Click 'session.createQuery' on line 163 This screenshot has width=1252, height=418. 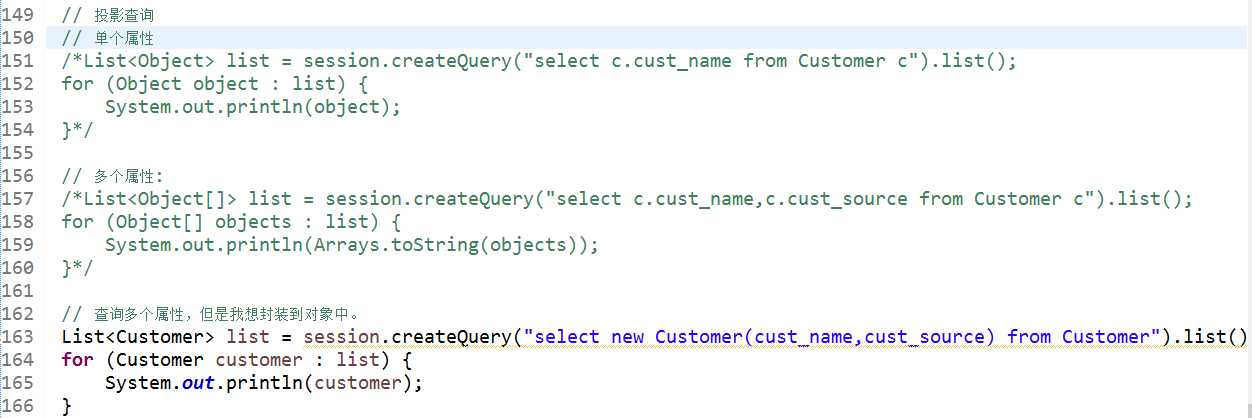click(408, 337)
